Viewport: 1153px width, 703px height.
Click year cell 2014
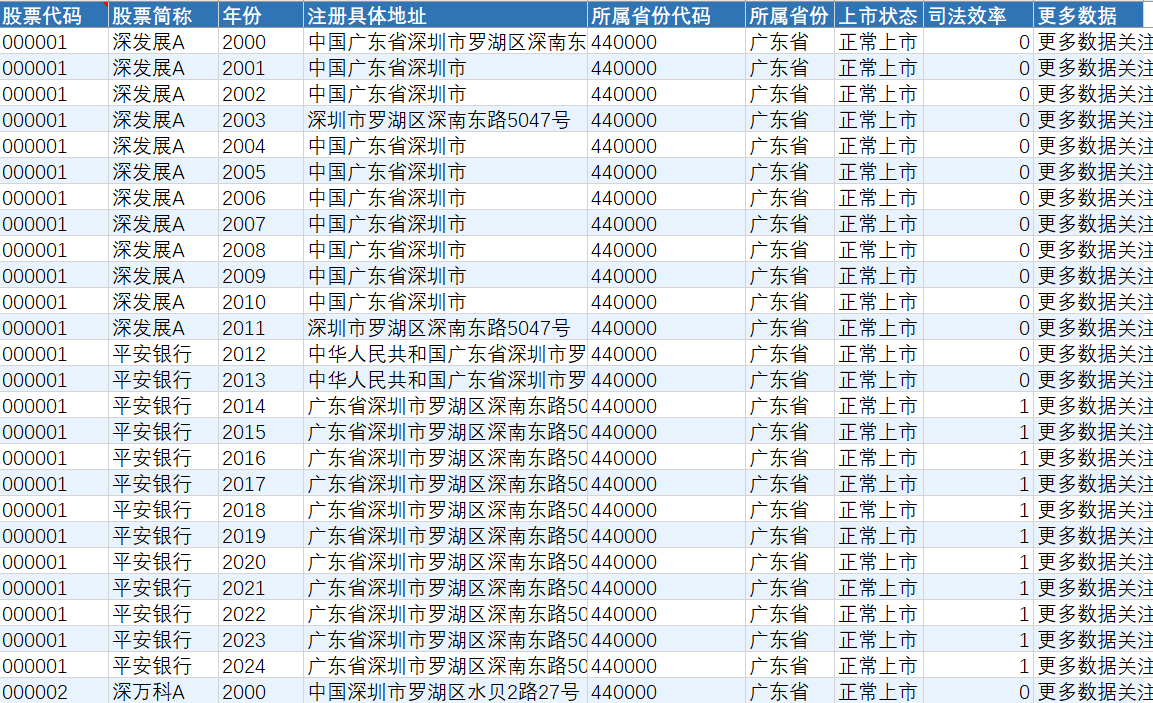260,406
